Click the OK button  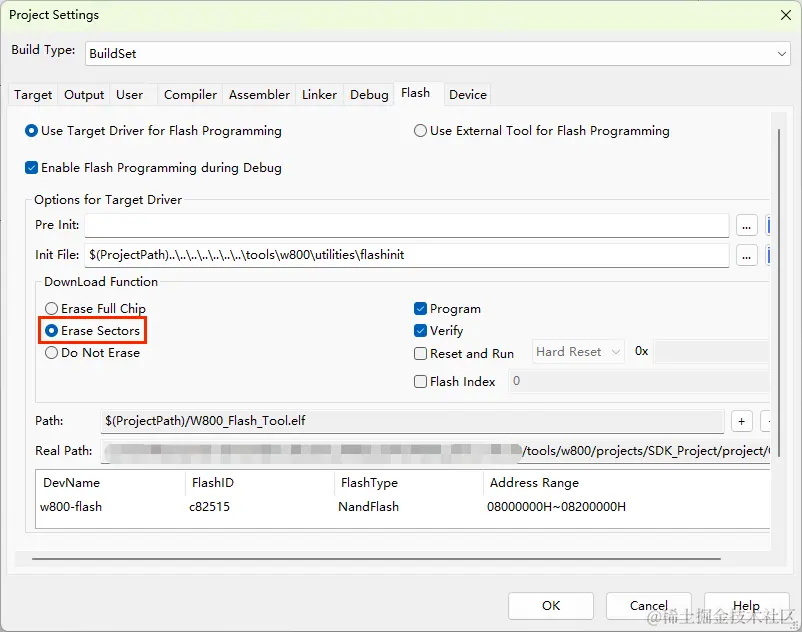[551, 606]
